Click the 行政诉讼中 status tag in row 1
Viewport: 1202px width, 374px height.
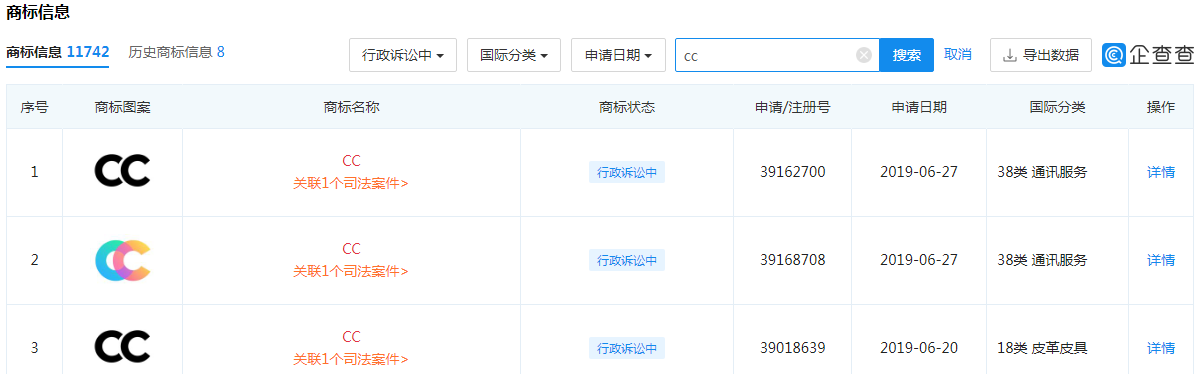627,172
